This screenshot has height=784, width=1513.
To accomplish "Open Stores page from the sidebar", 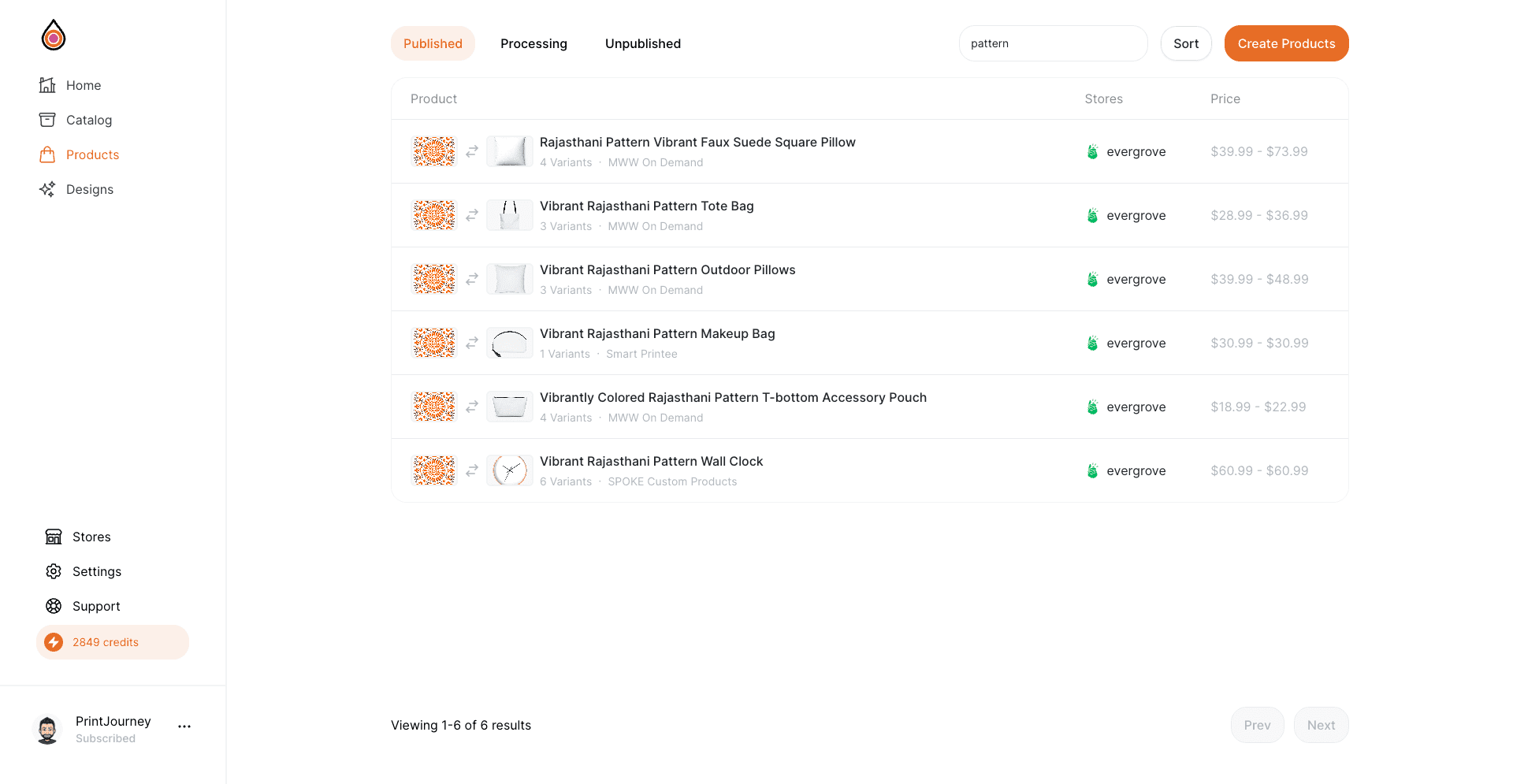I will pos(78,537).
